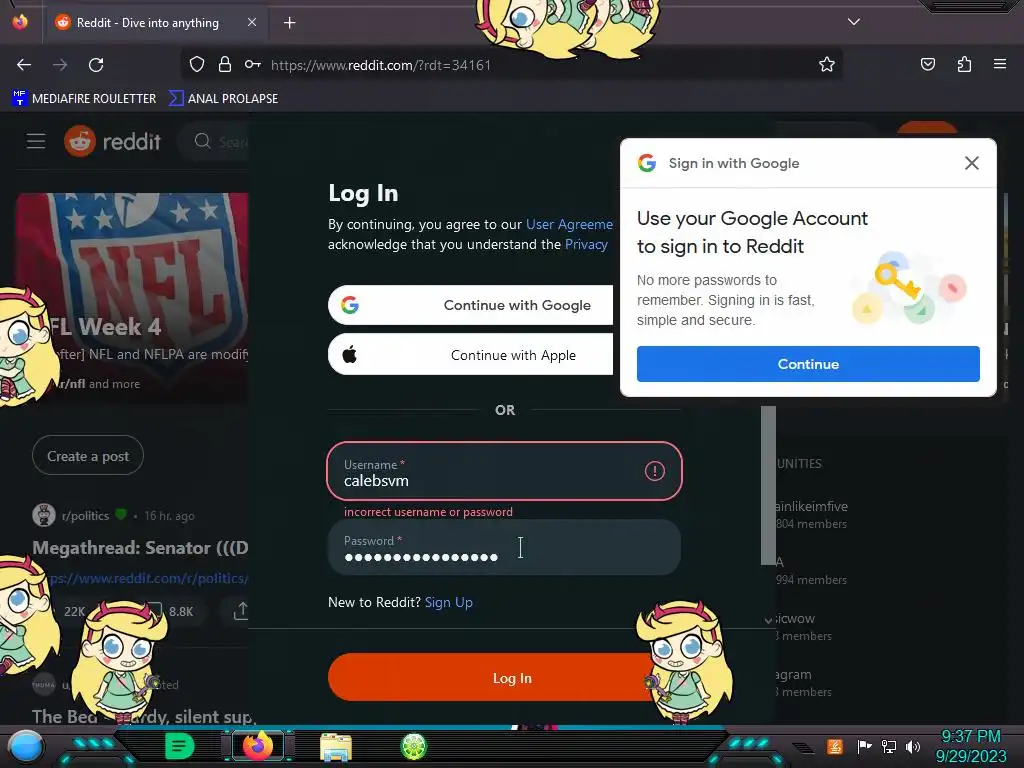Click Continue in the Google sign-in popup
Image resolution: width=1024 pixels, height=768 pixels.
pos(808,364)
